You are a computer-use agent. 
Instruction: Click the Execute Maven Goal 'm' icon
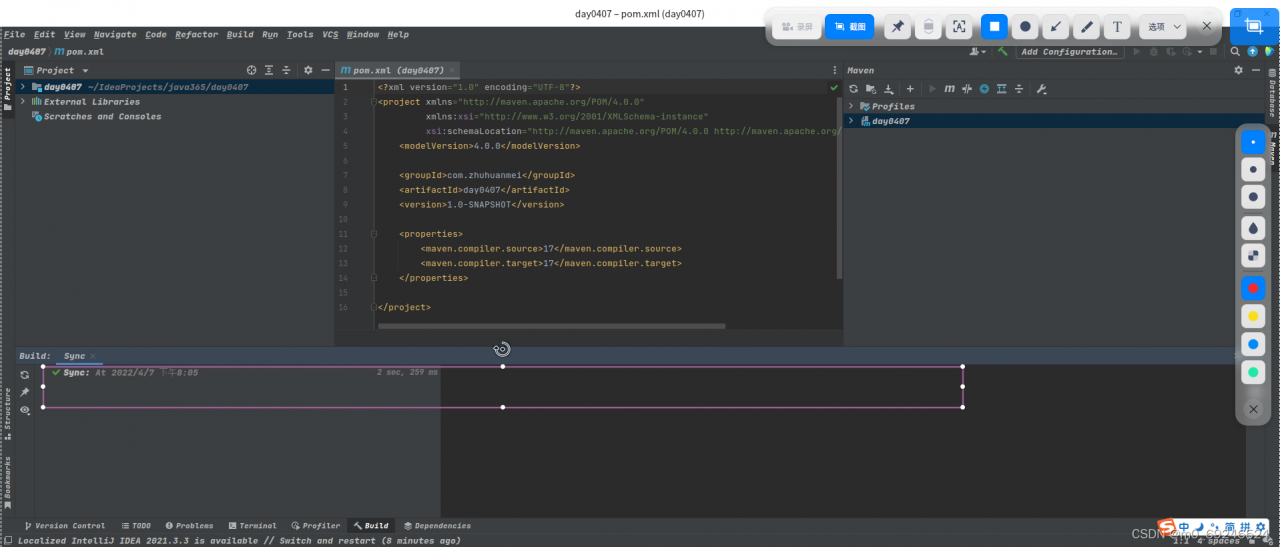click(949, 89)
